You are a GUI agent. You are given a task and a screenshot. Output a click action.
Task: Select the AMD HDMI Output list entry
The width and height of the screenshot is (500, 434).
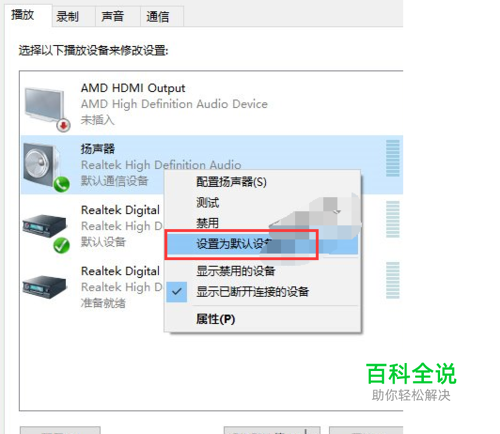pyautogui.click(x=212, y=105)
